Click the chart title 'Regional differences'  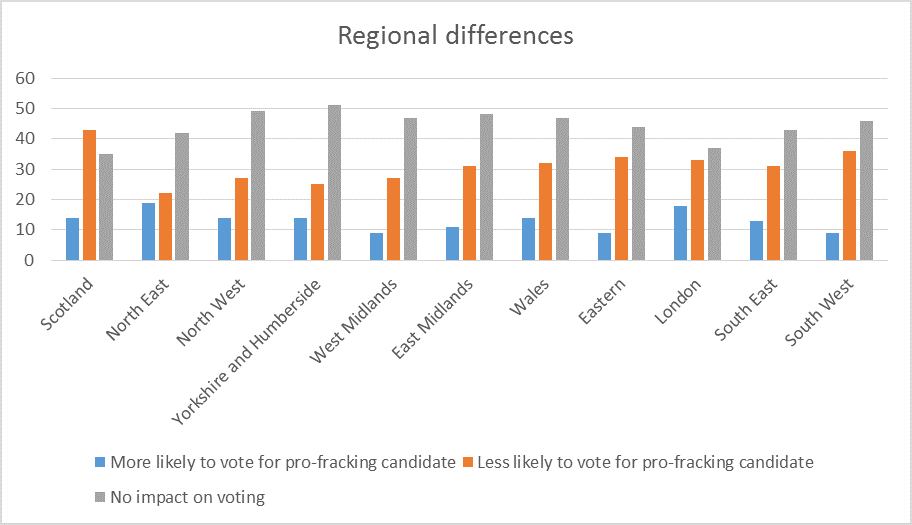455,36
